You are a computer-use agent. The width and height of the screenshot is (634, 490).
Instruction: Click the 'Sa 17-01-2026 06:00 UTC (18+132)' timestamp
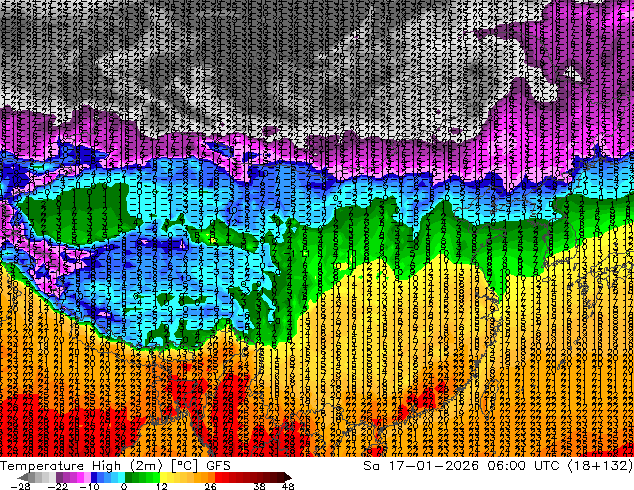[498, 466]
